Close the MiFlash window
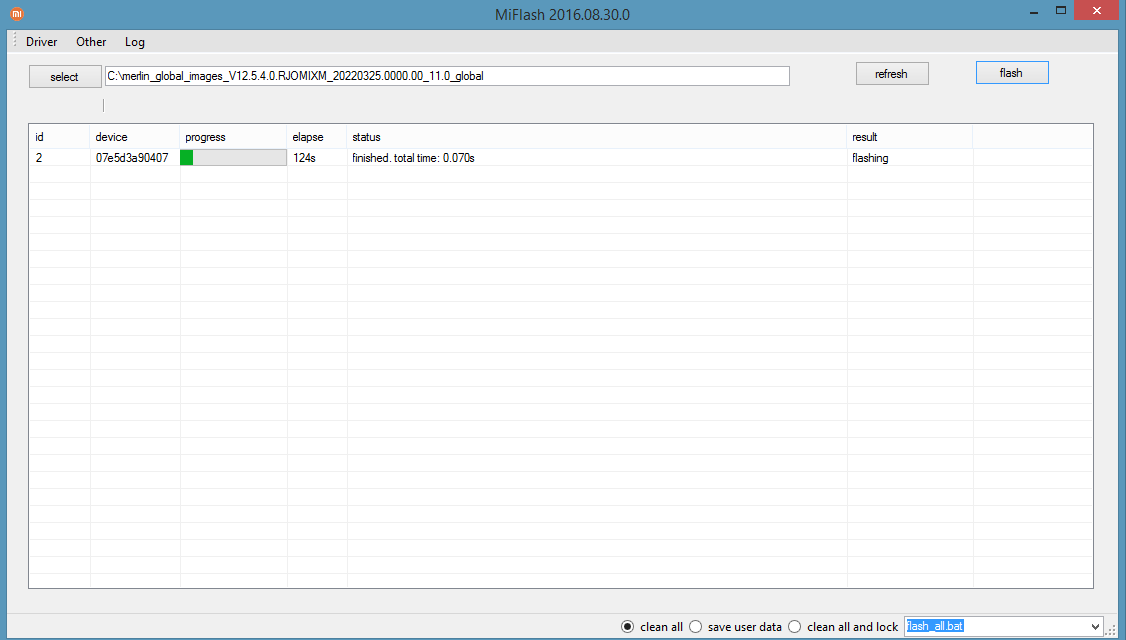 (1097, 11)
